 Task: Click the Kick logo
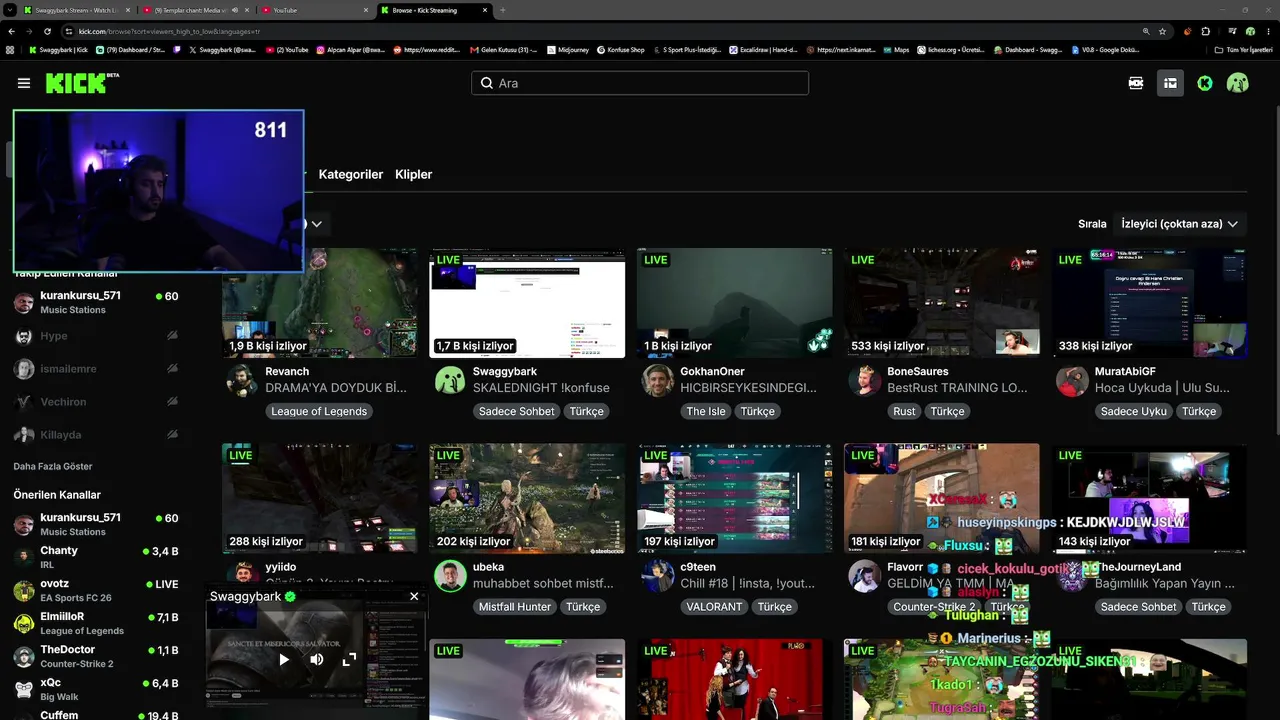click(82, 83)
